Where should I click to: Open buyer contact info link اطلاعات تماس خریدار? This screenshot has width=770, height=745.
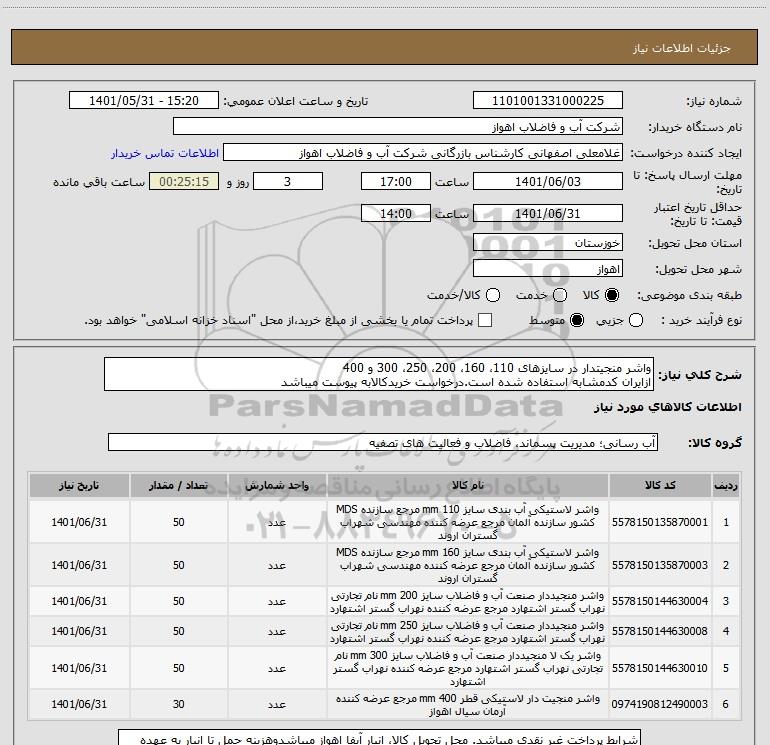165,153
